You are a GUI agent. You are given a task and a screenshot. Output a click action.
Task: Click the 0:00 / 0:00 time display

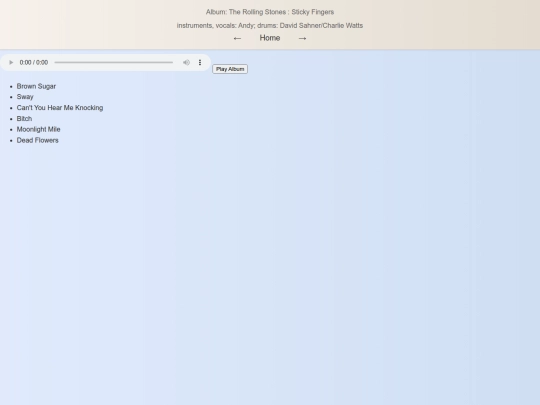coord(34,62)
